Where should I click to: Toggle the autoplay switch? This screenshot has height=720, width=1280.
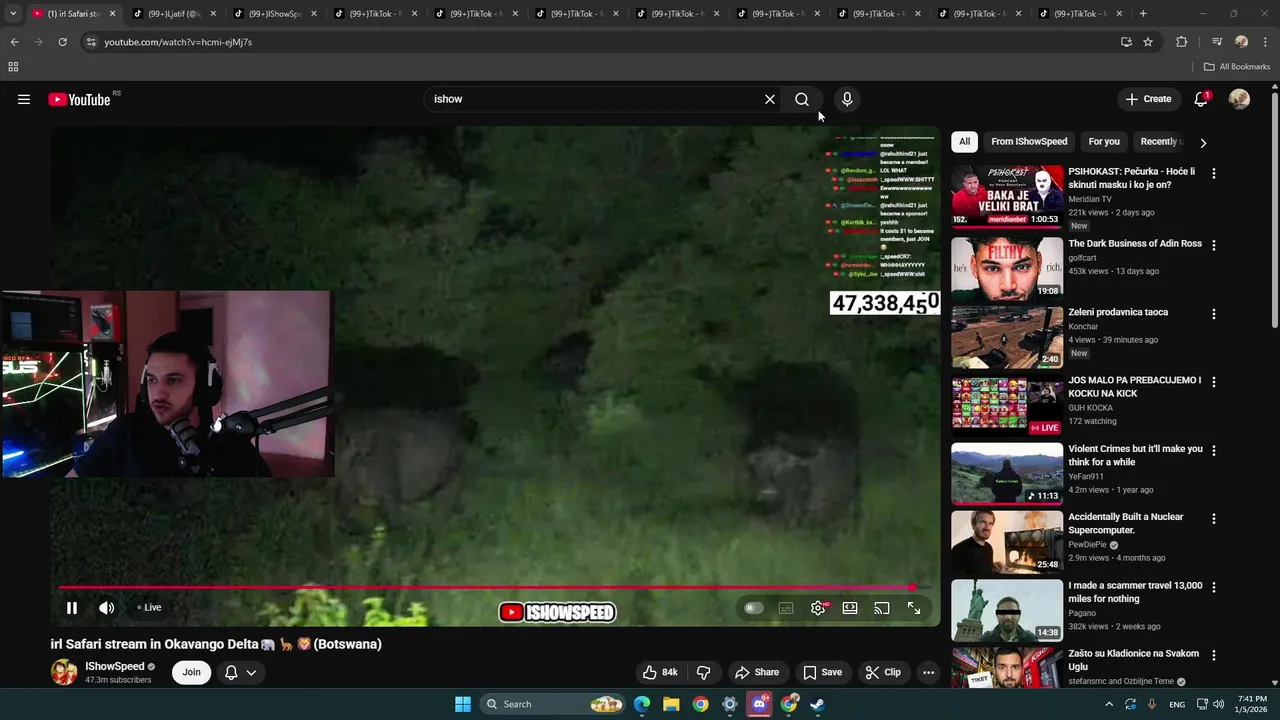[754, 608]
